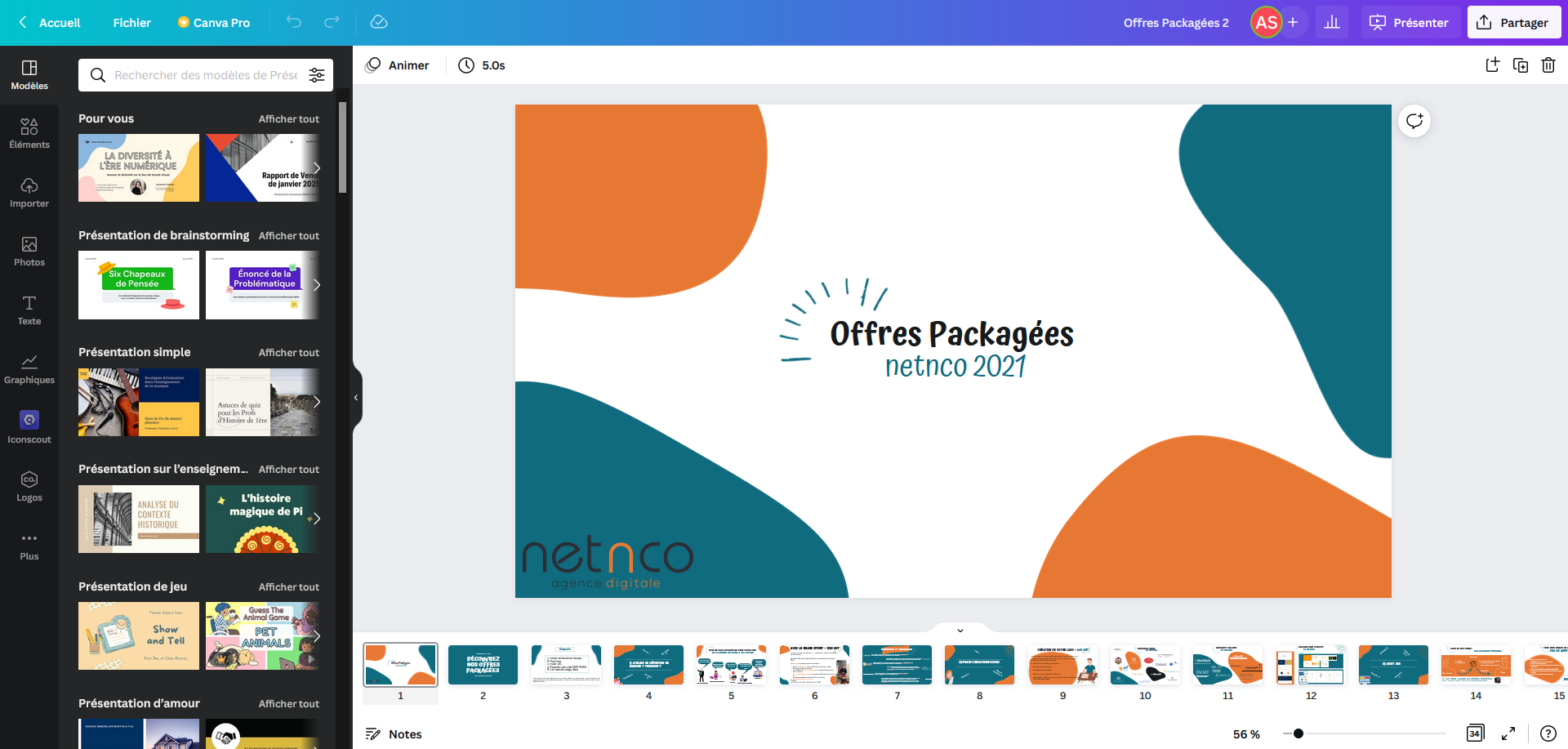Choose the Show and Tell template
This screenshot has height=749, width=1568.
(x=139, y=635)
